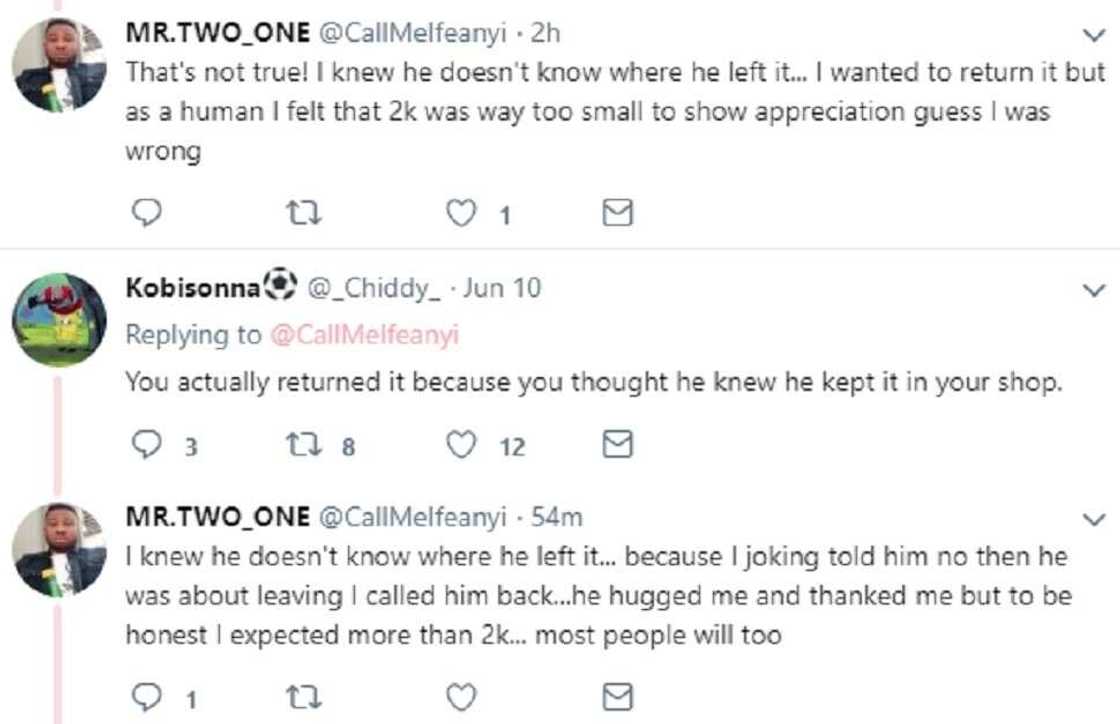Send first tweet via direct message icon

click(620, 213)
